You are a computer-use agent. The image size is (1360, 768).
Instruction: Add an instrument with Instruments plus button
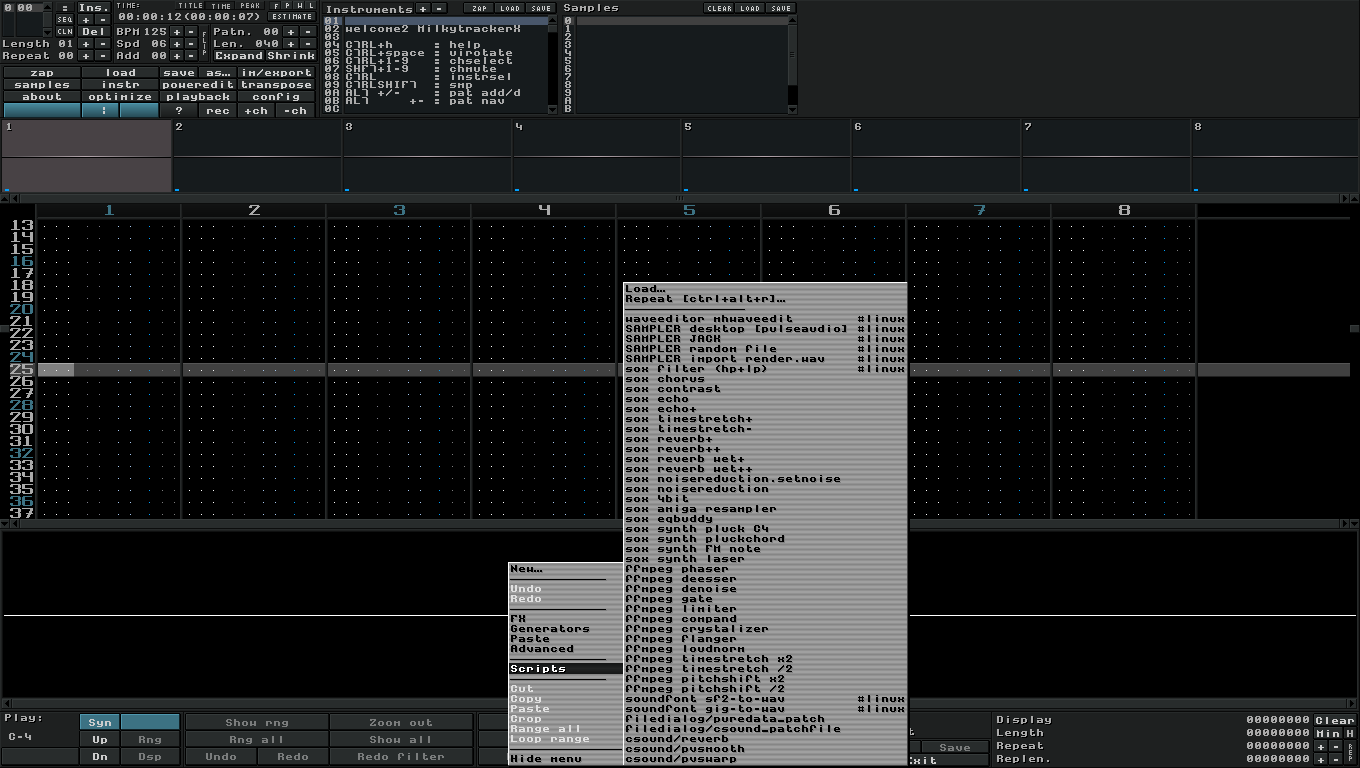pyautogui.click(x=422, y=9)
